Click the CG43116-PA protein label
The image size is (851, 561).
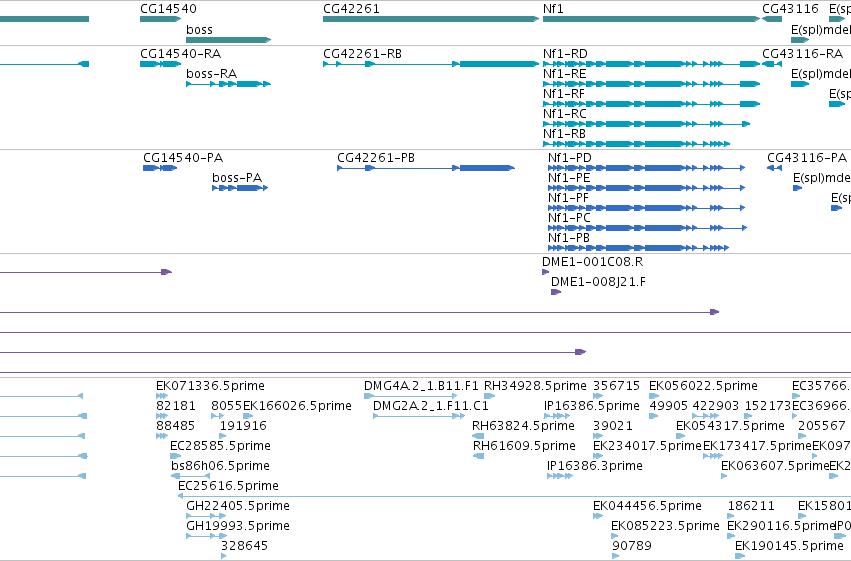pyautogui.click(x=806, y=158)
